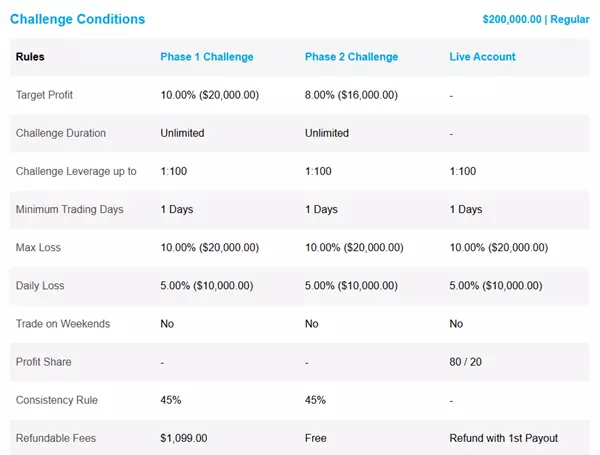Click the Phase 1 Consistency Rule 45% value

(171, 400)
